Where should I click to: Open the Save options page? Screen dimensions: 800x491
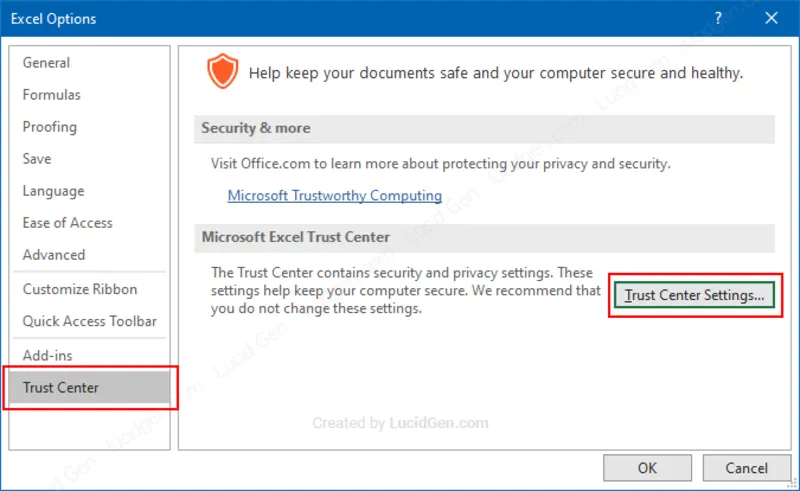pyautogui.click(x=37, y=159)
